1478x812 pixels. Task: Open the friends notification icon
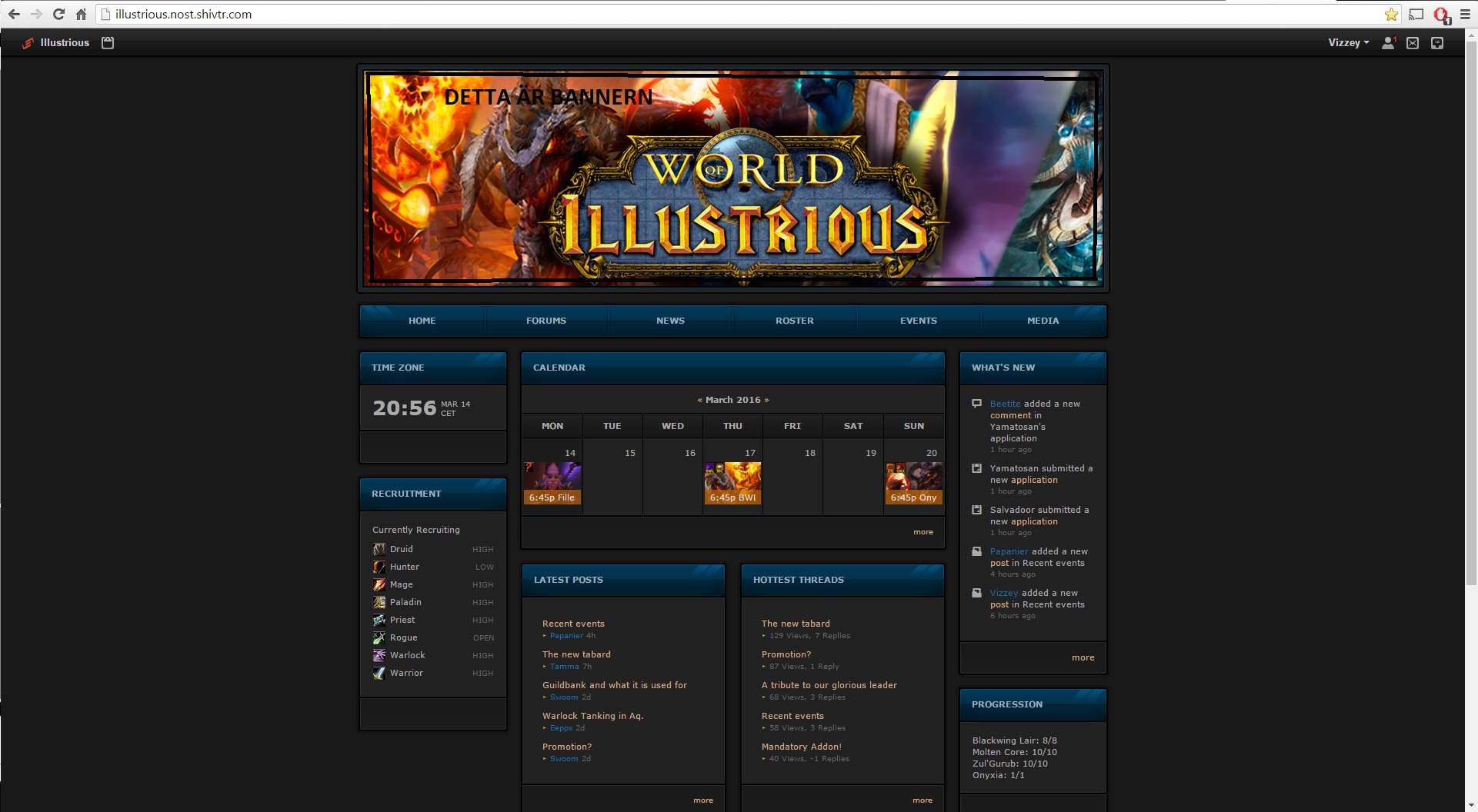(x=1388, y=43)
